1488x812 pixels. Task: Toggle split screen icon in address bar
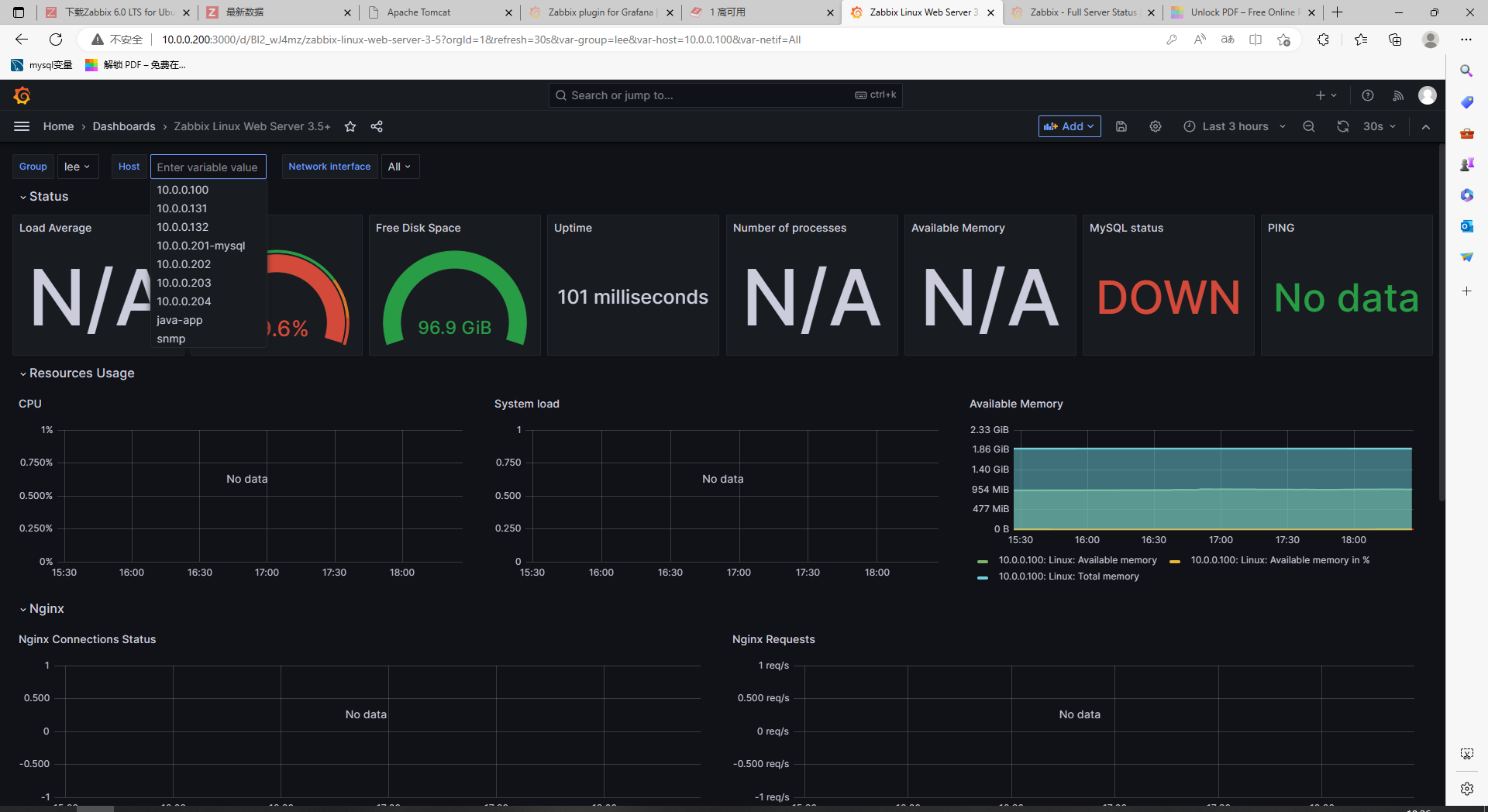point(1255,40)
